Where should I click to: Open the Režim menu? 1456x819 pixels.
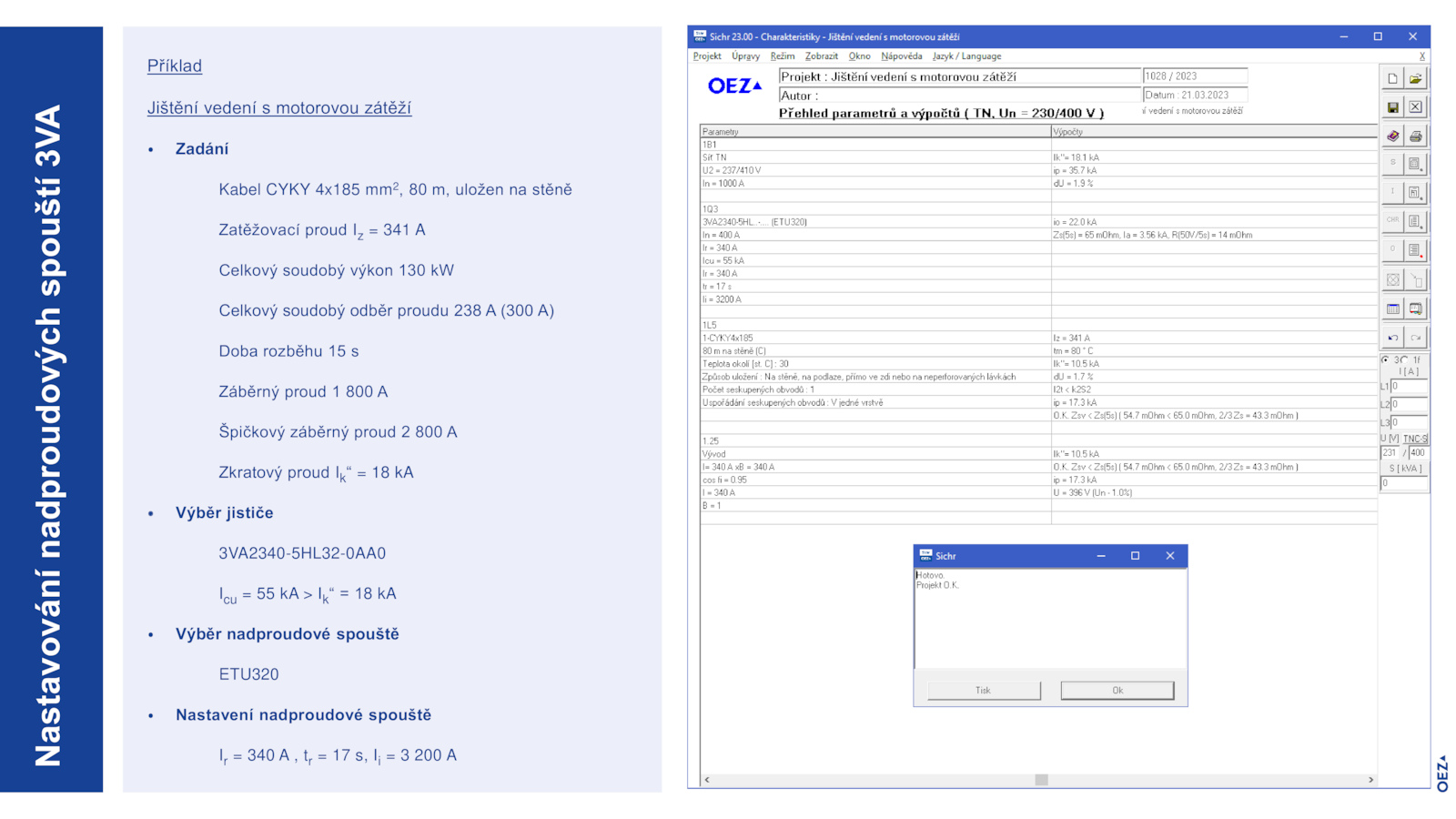(783, 56)
